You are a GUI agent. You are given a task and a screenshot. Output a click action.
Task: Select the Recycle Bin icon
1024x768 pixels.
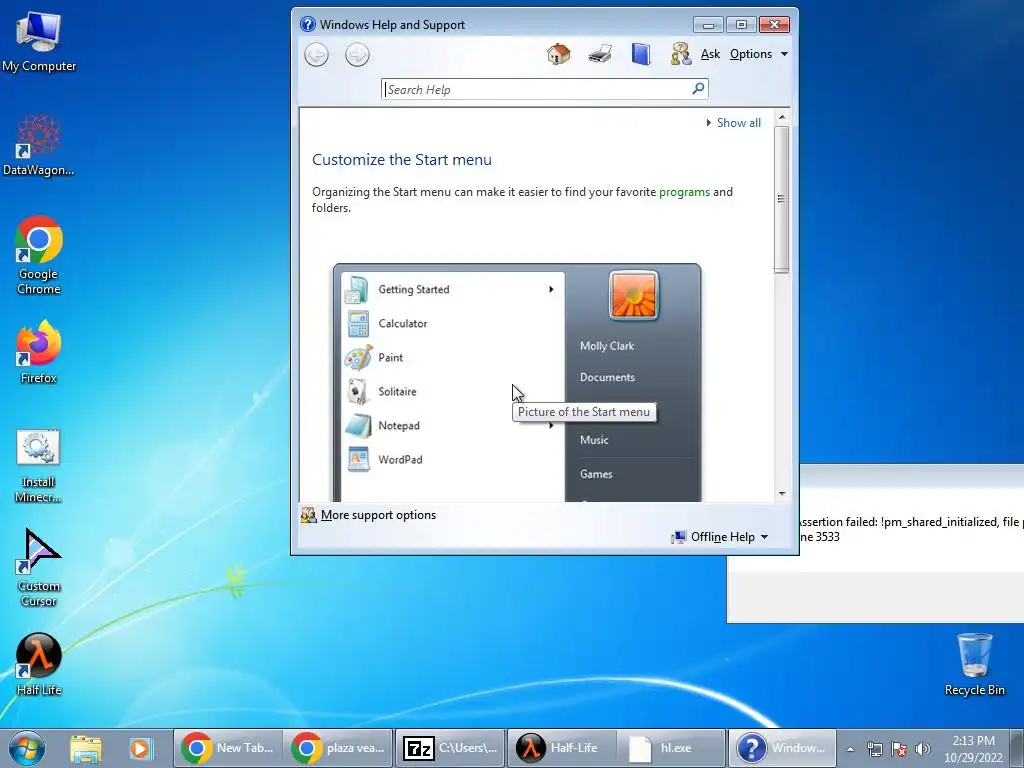974,664
